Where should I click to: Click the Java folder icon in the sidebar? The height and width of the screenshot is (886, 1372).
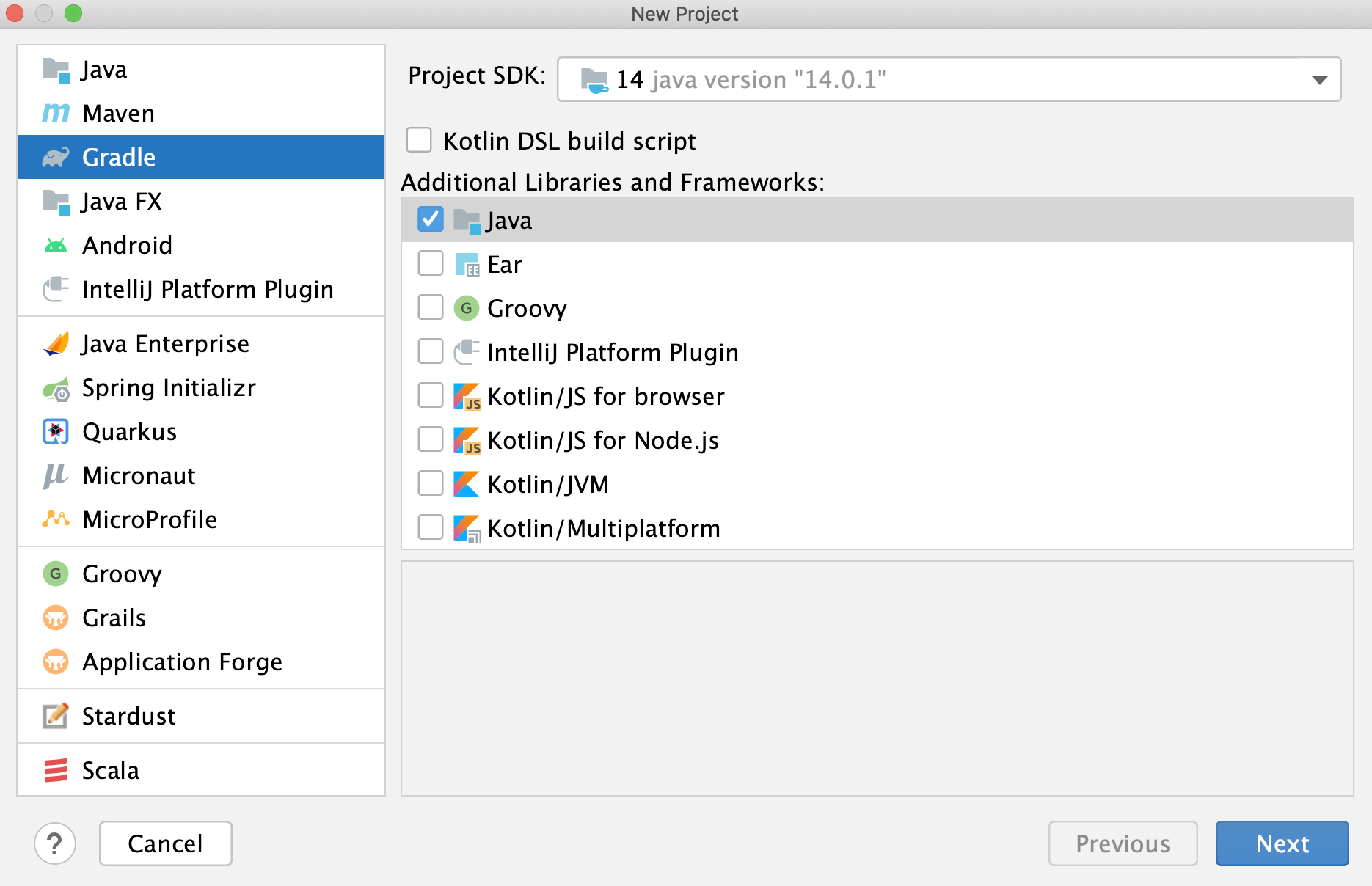pos(56,70)
